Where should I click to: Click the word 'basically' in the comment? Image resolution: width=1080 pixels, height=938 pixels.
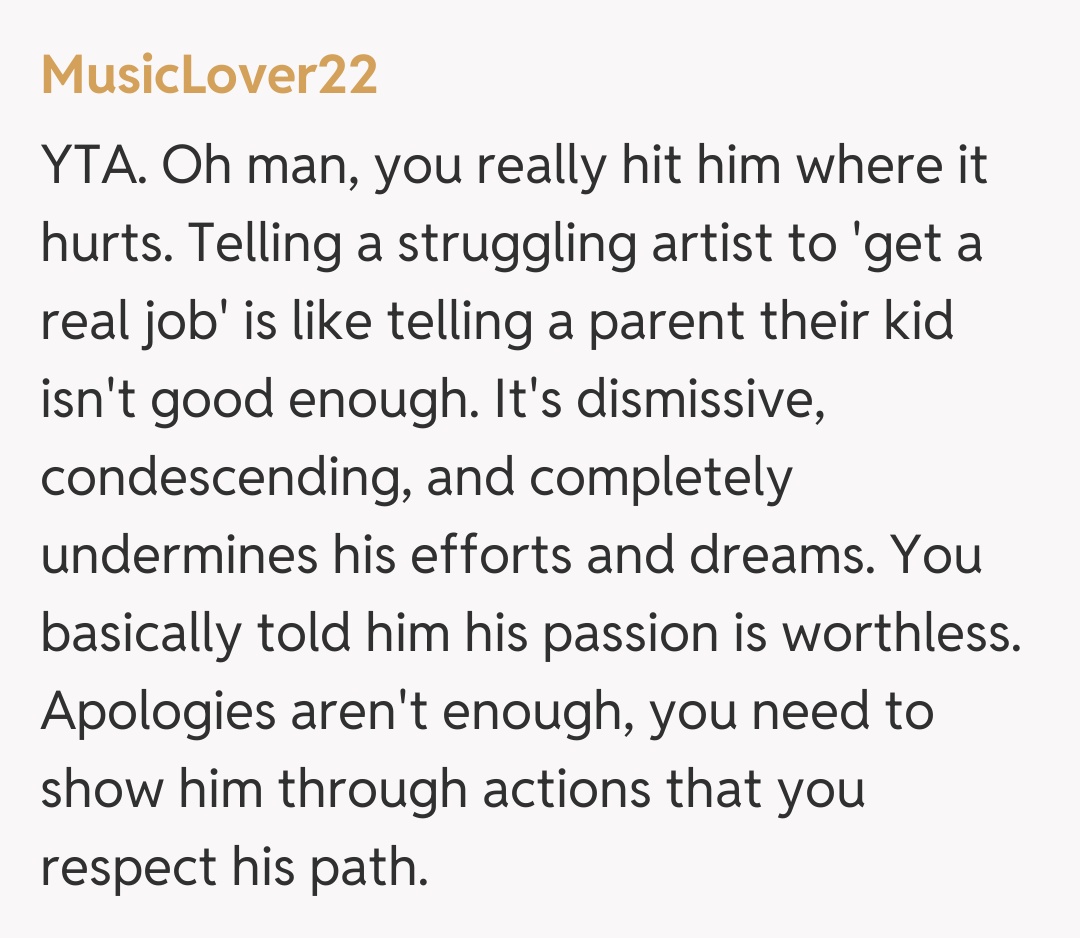[x=140, y=634]
